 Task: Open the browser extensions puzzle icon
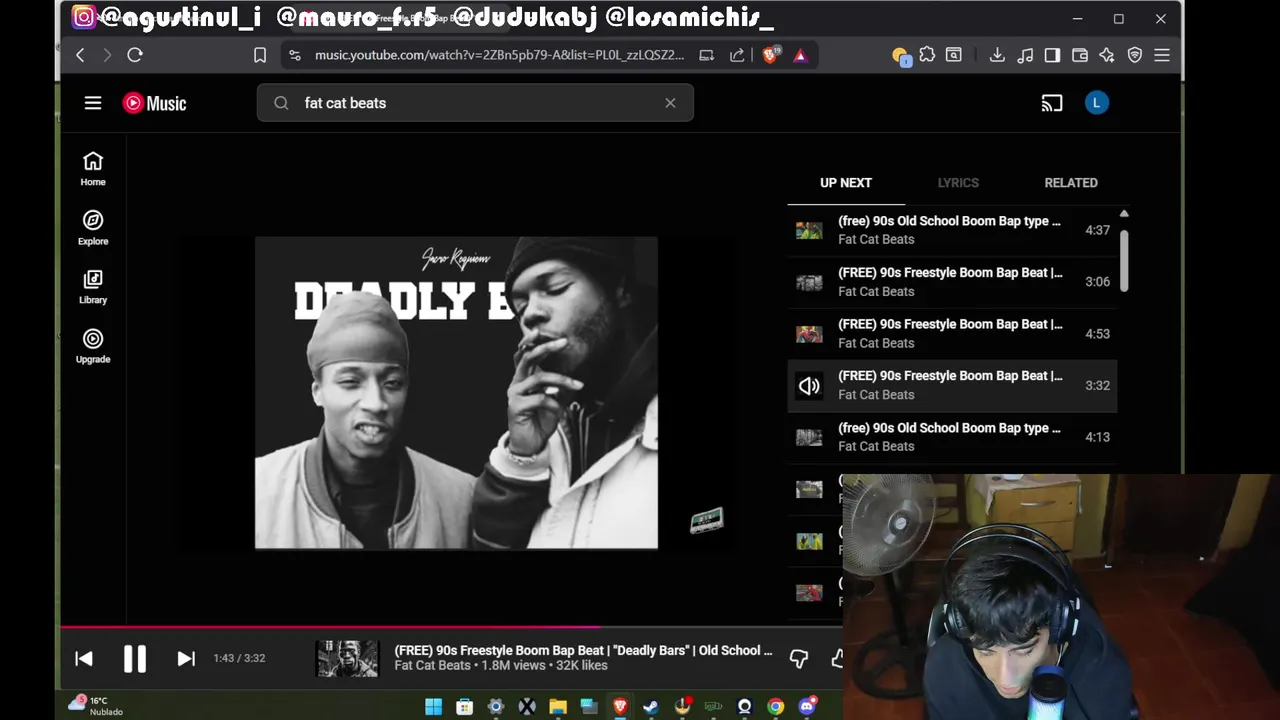927,55
